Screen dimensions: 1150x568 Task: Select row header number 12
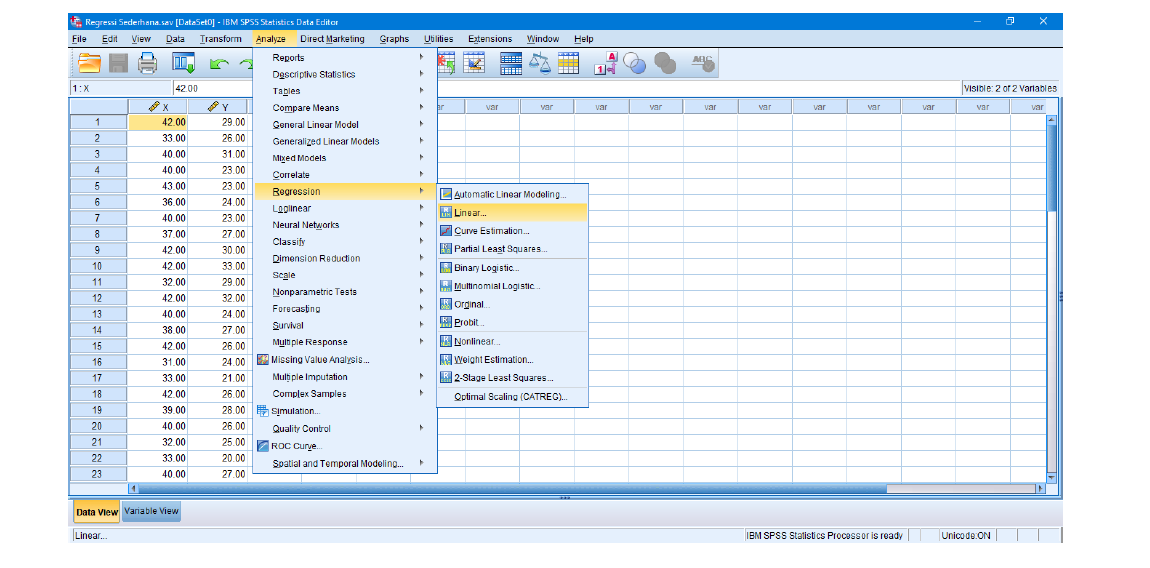(x=98, y=298)
